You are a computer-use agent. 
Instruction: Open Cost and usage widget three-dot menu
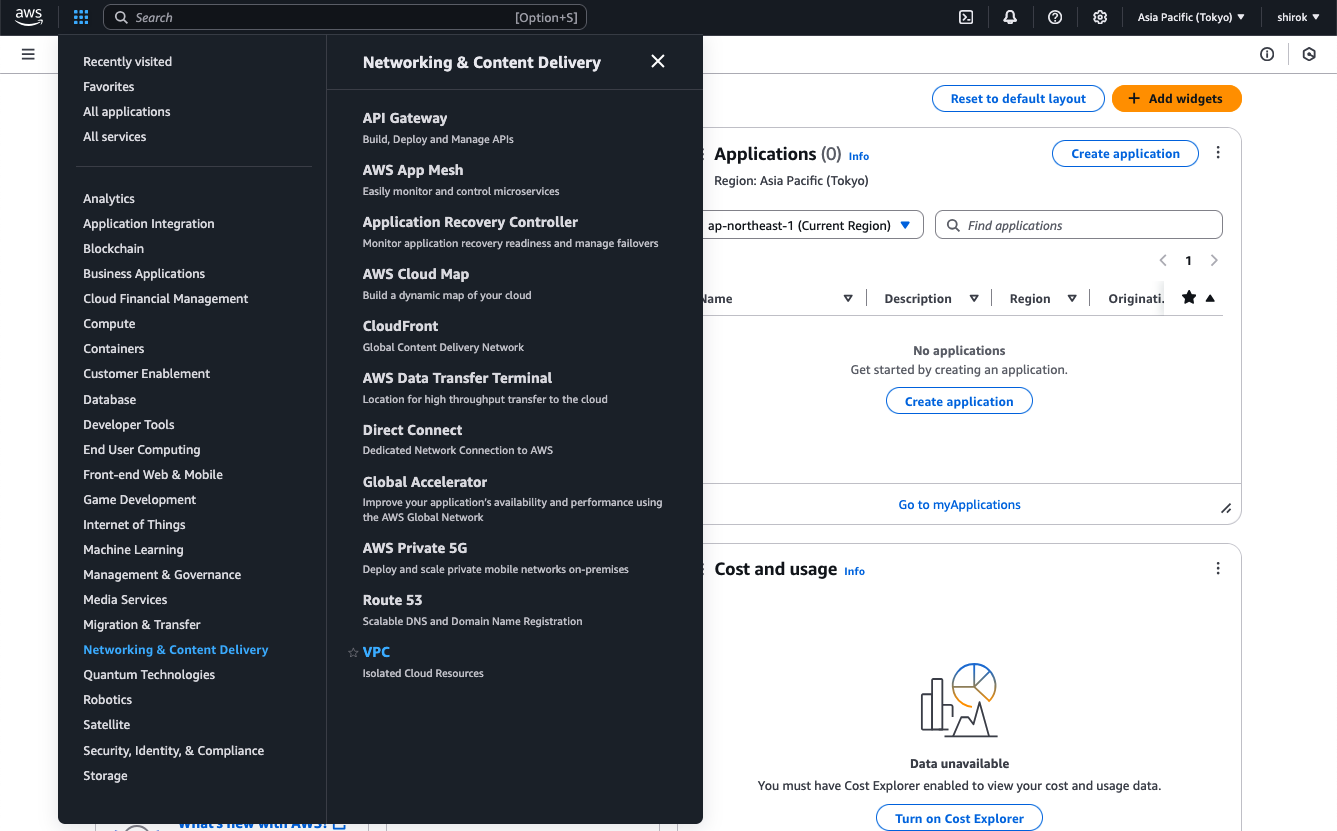[x=1218, y=568]
